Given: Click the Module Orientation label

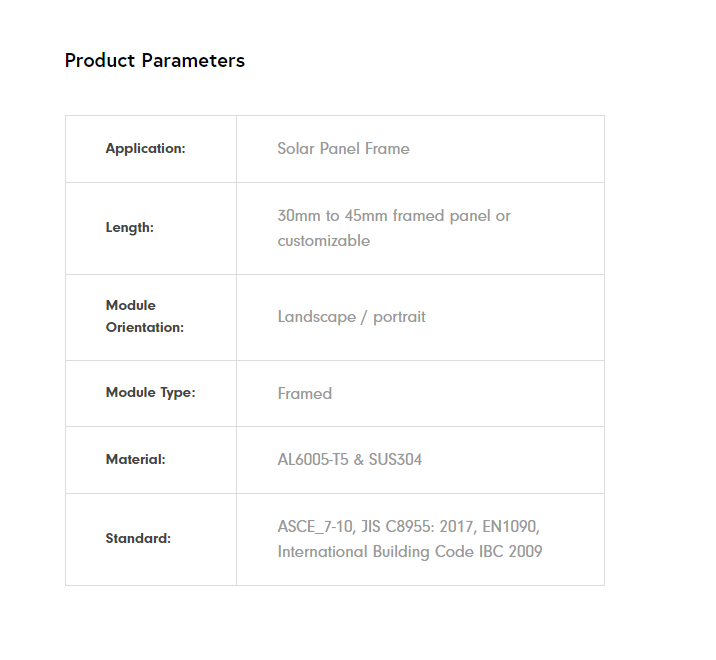Looking at the screenshot, I should pos(144,316).
